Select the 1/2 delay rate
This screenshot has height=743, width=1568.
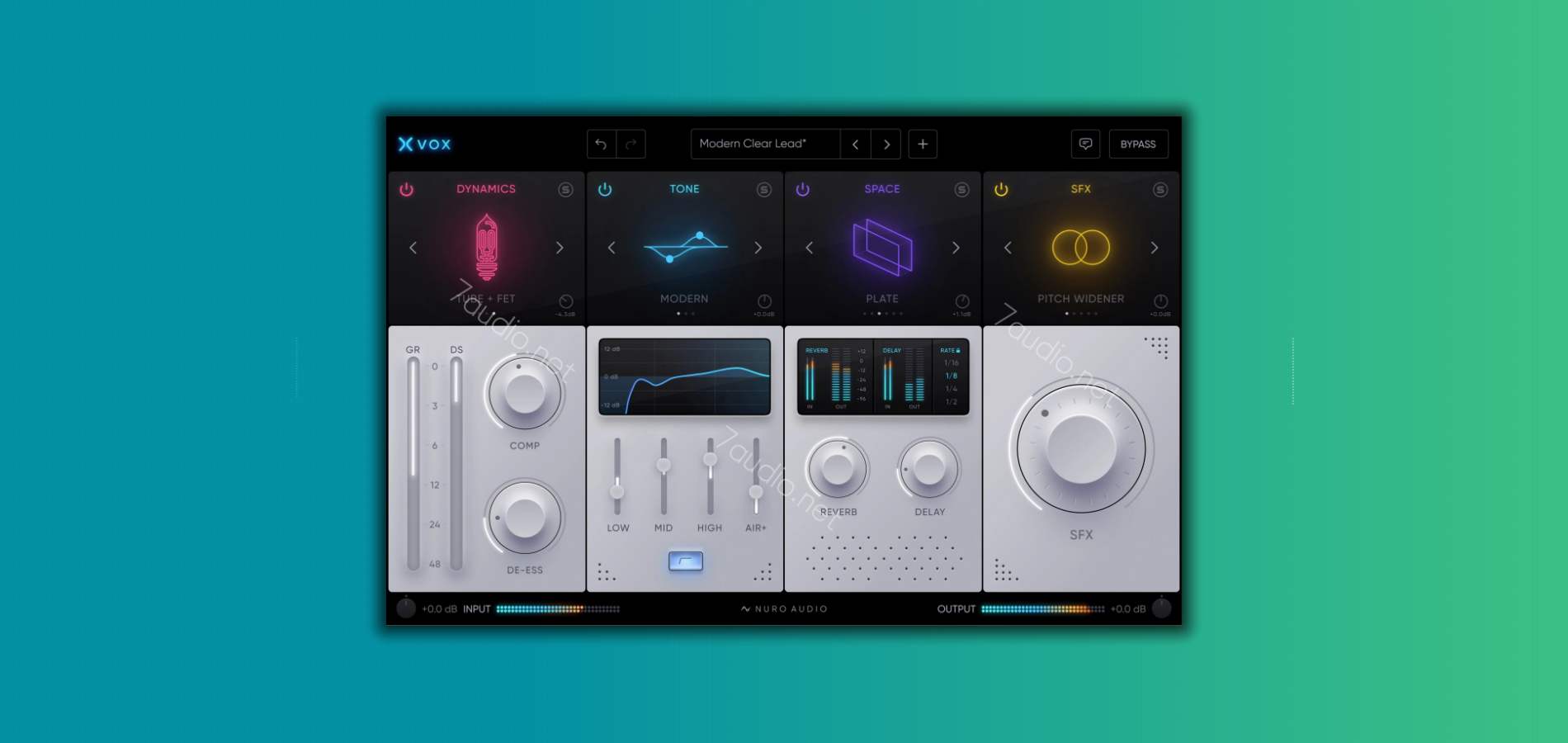952,402
